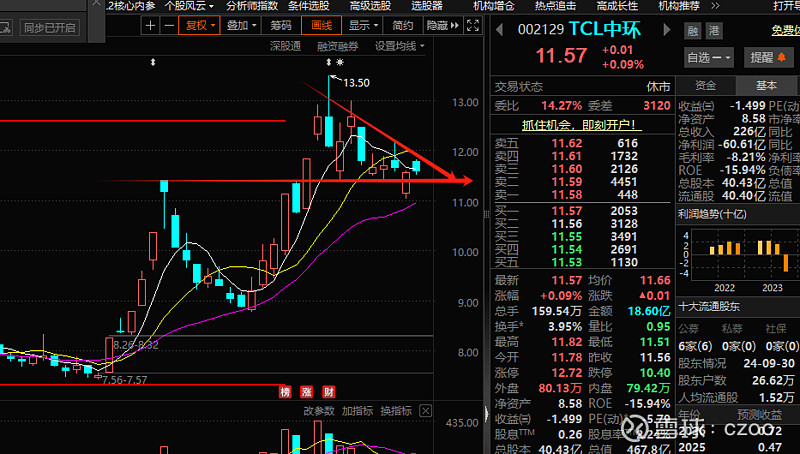Open the 显示 display dropdown

point(362,26)
